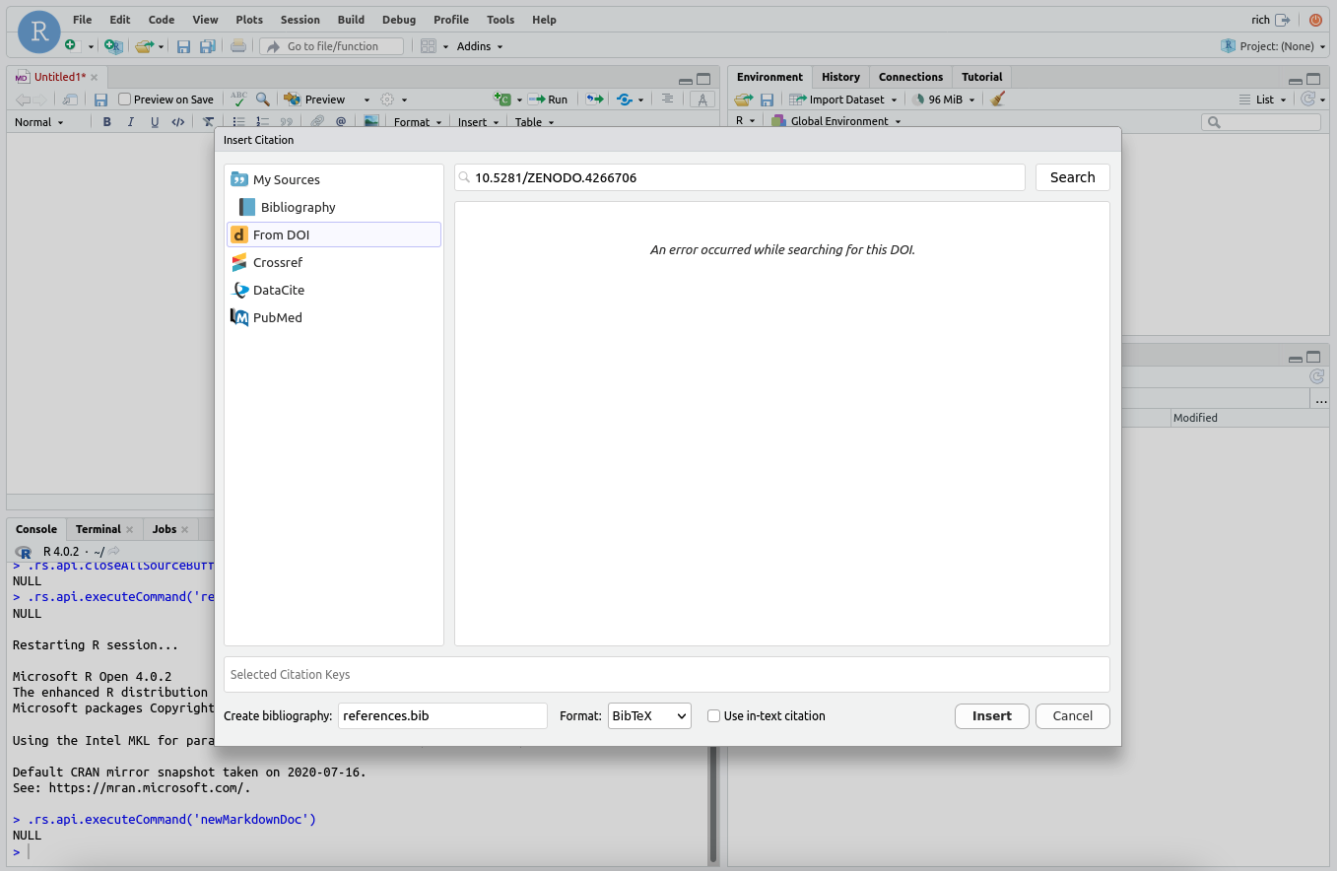Open the Crossref search source

pos(278,262)
